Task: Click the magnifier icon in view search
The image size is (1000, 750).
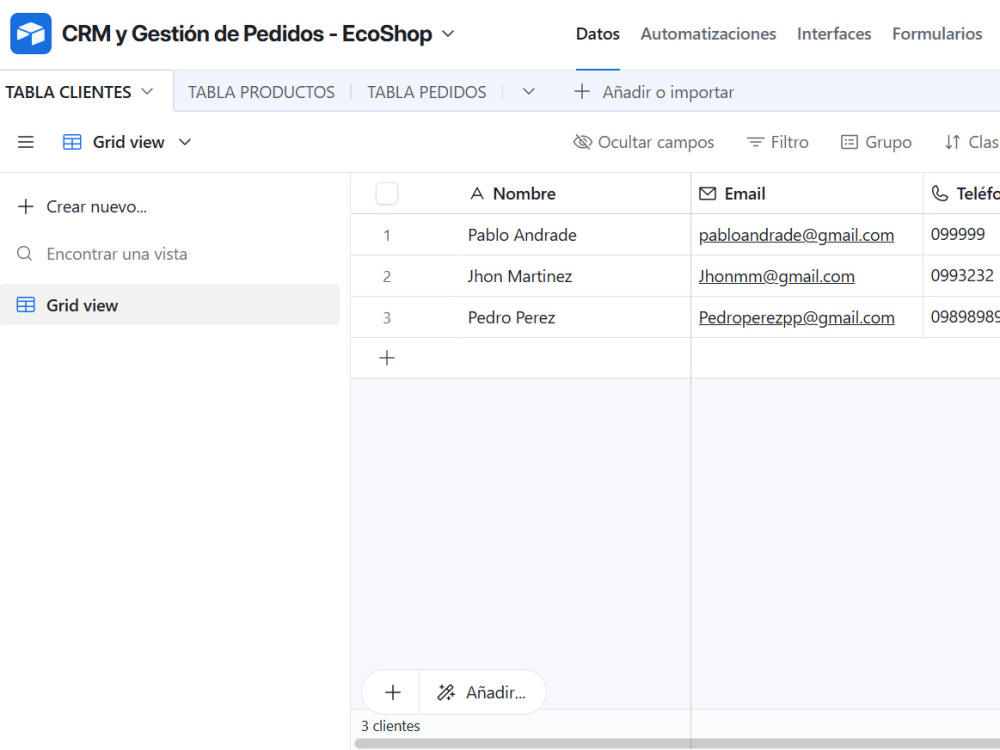Action: pos(25,254)
